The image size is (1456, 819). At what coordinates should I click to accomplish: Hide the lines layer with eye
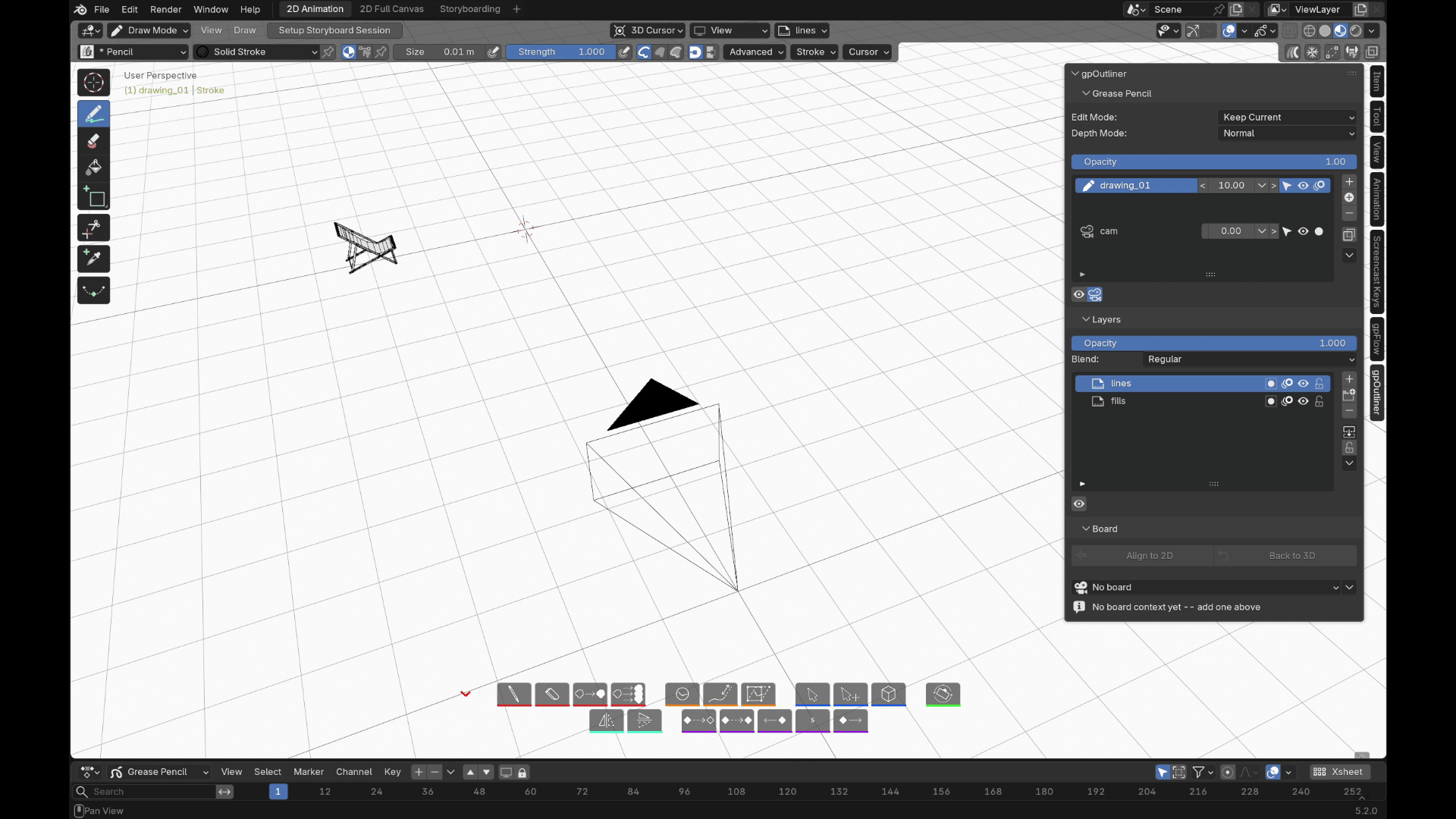[1304, 383]
